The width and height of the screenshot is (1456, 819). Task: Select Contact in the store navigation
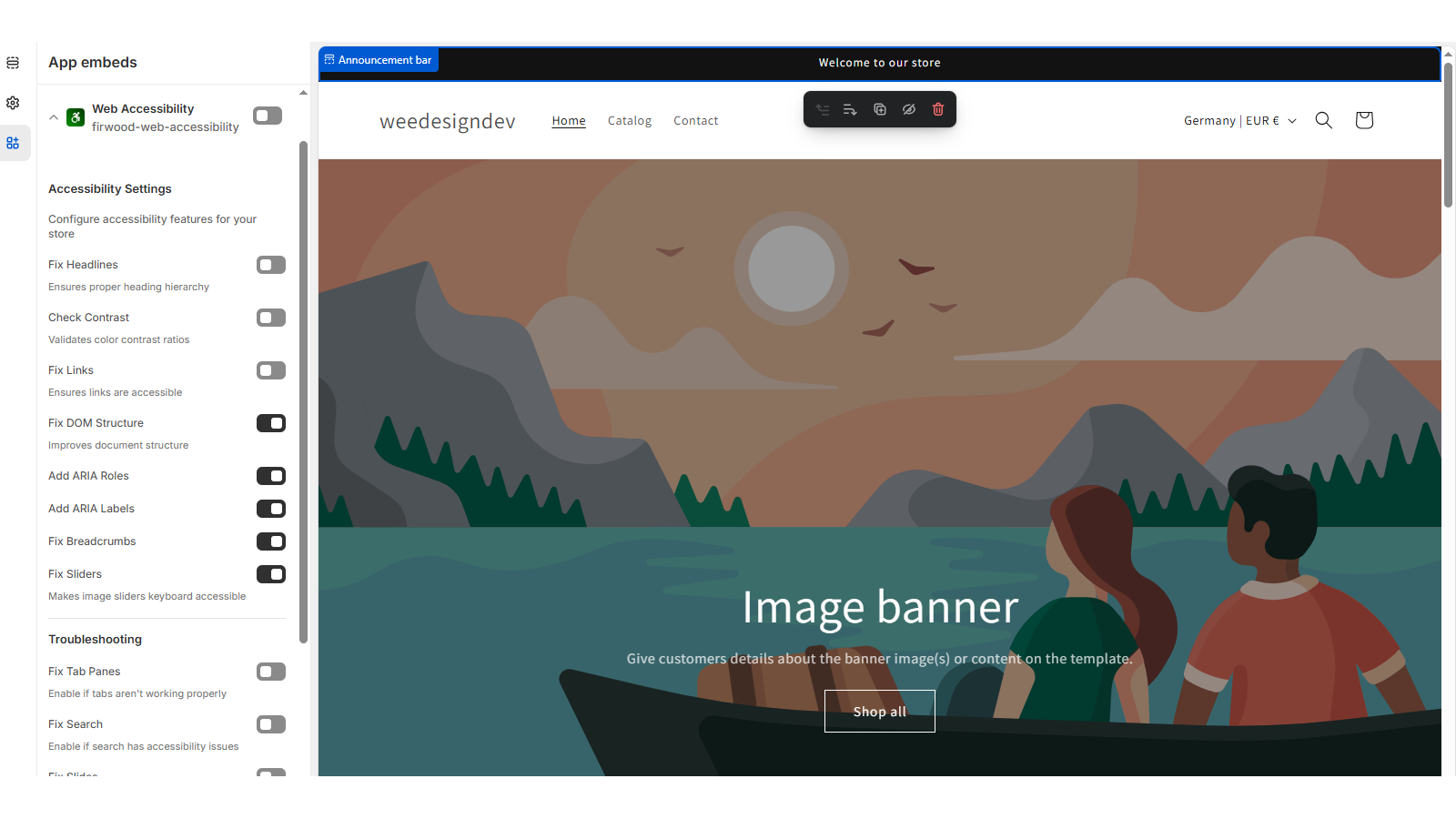coord(695,120)
